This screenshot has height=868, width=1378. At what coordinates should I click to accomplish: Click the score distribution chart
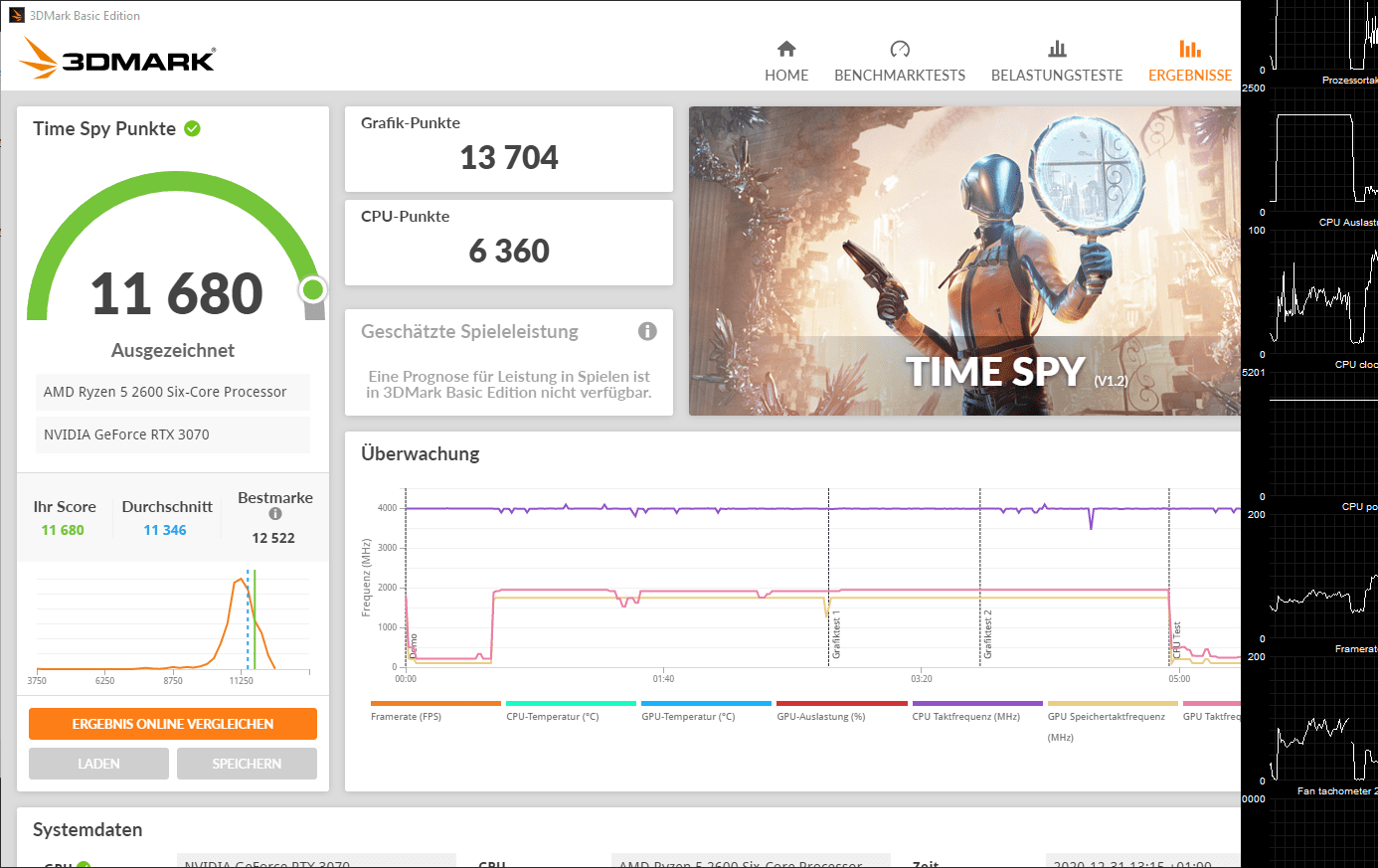pyautogui.click(x=173, y=626)
